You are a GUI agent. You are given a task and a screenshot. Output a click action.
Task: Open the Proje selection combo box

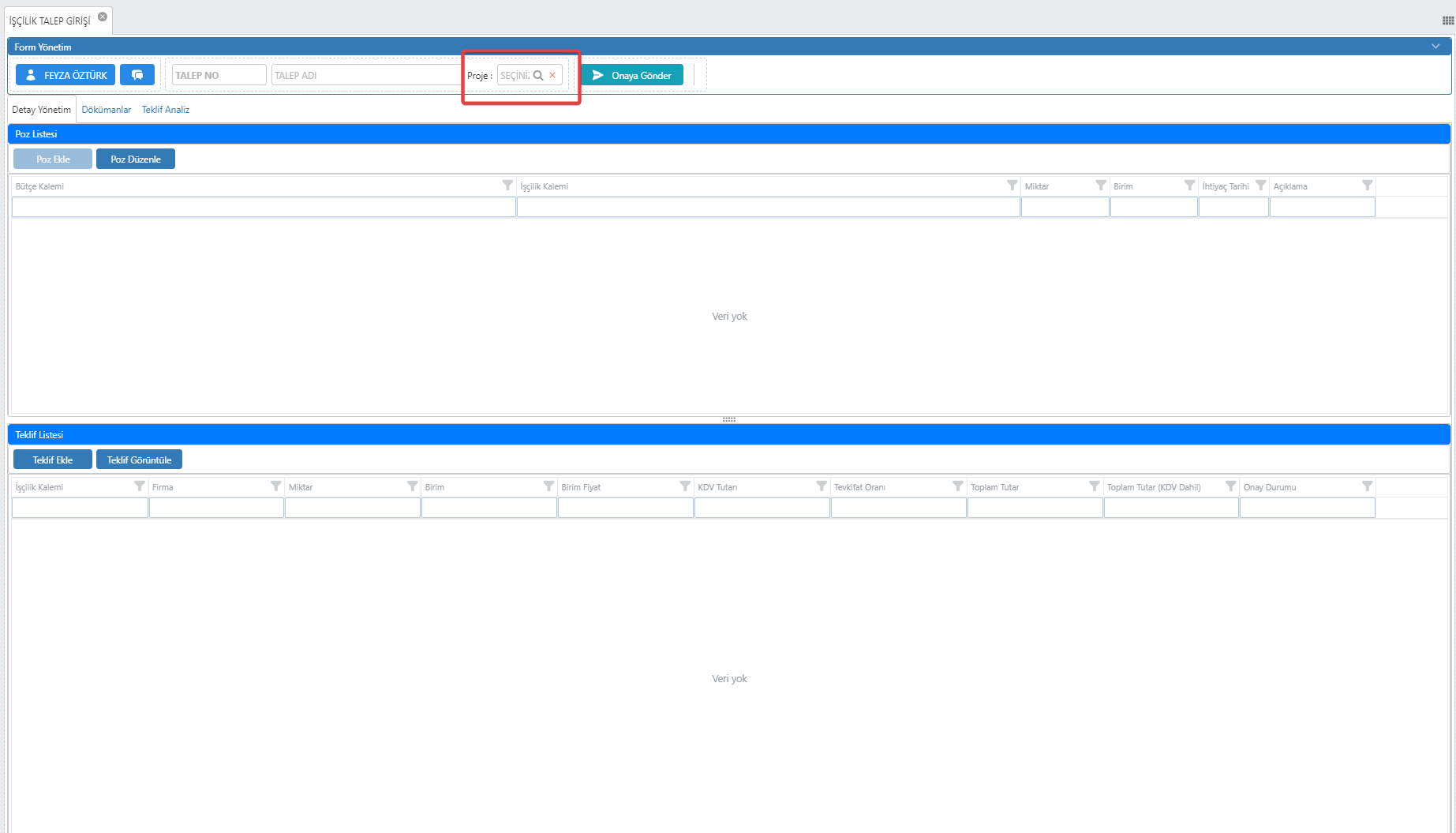click(515, 76)
